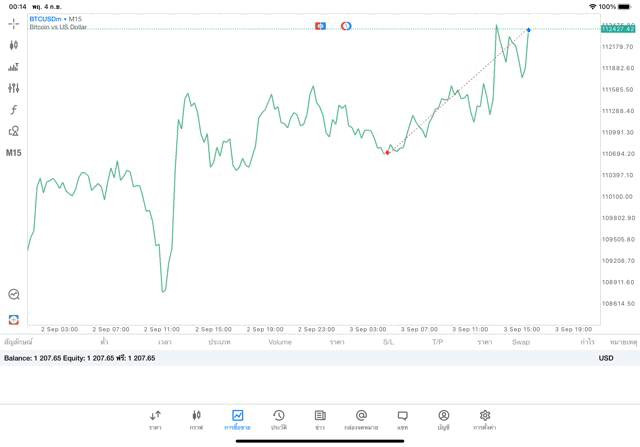Open the แชท (Chat) tab
640x447 pixels.
point(402,419)
